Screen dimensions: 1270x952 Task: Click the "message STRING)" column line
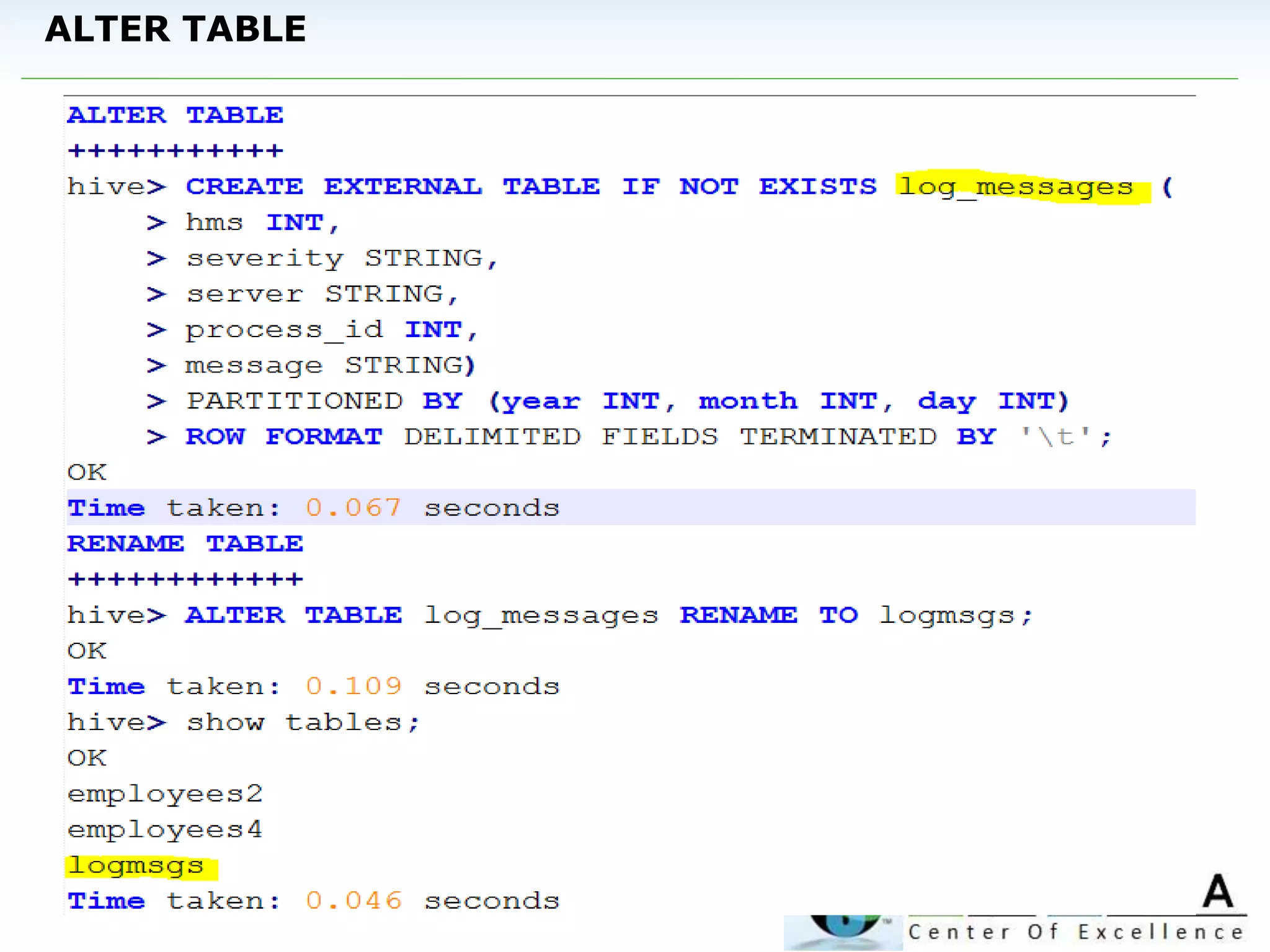tap(331, 366)
